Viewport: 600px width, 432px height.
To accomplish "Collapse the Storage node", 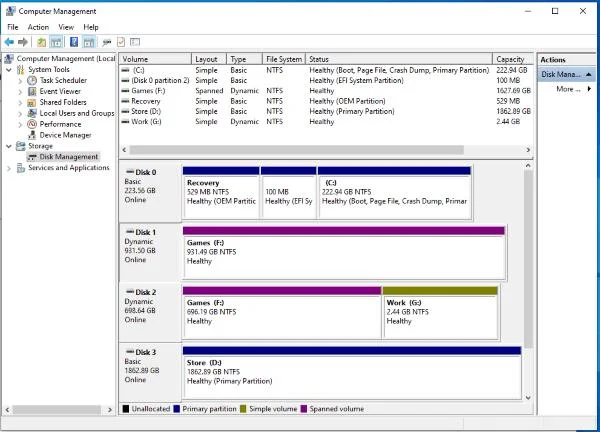I will 9,146.
